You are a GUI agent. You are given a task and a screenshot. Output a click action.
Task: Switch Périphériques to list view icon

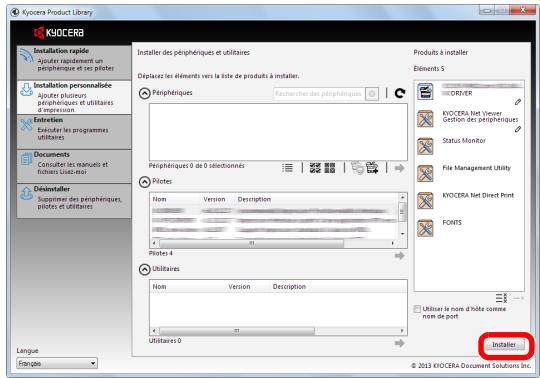(x=288, y=168)
